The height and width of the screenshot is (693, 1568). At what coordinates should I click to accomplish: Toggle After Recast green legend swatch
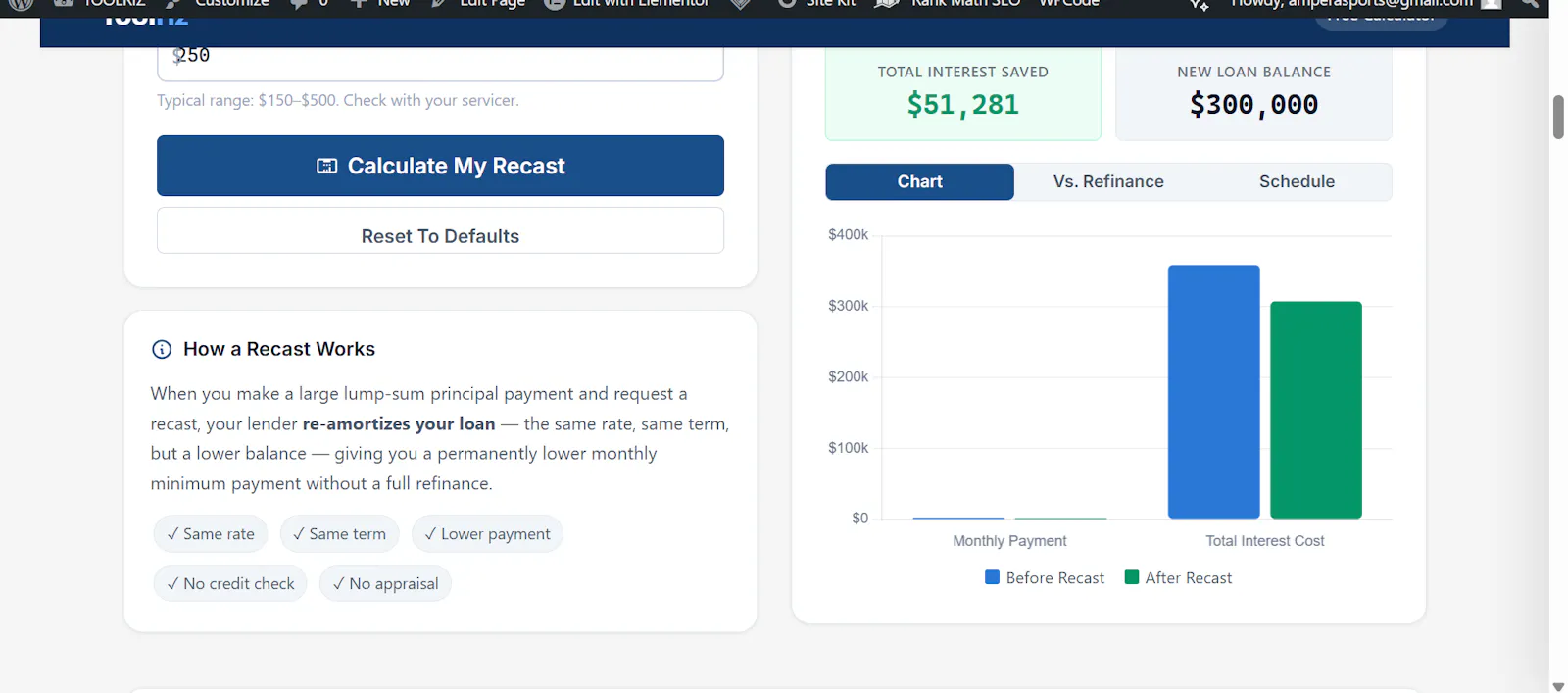(x=1132, y=577)
